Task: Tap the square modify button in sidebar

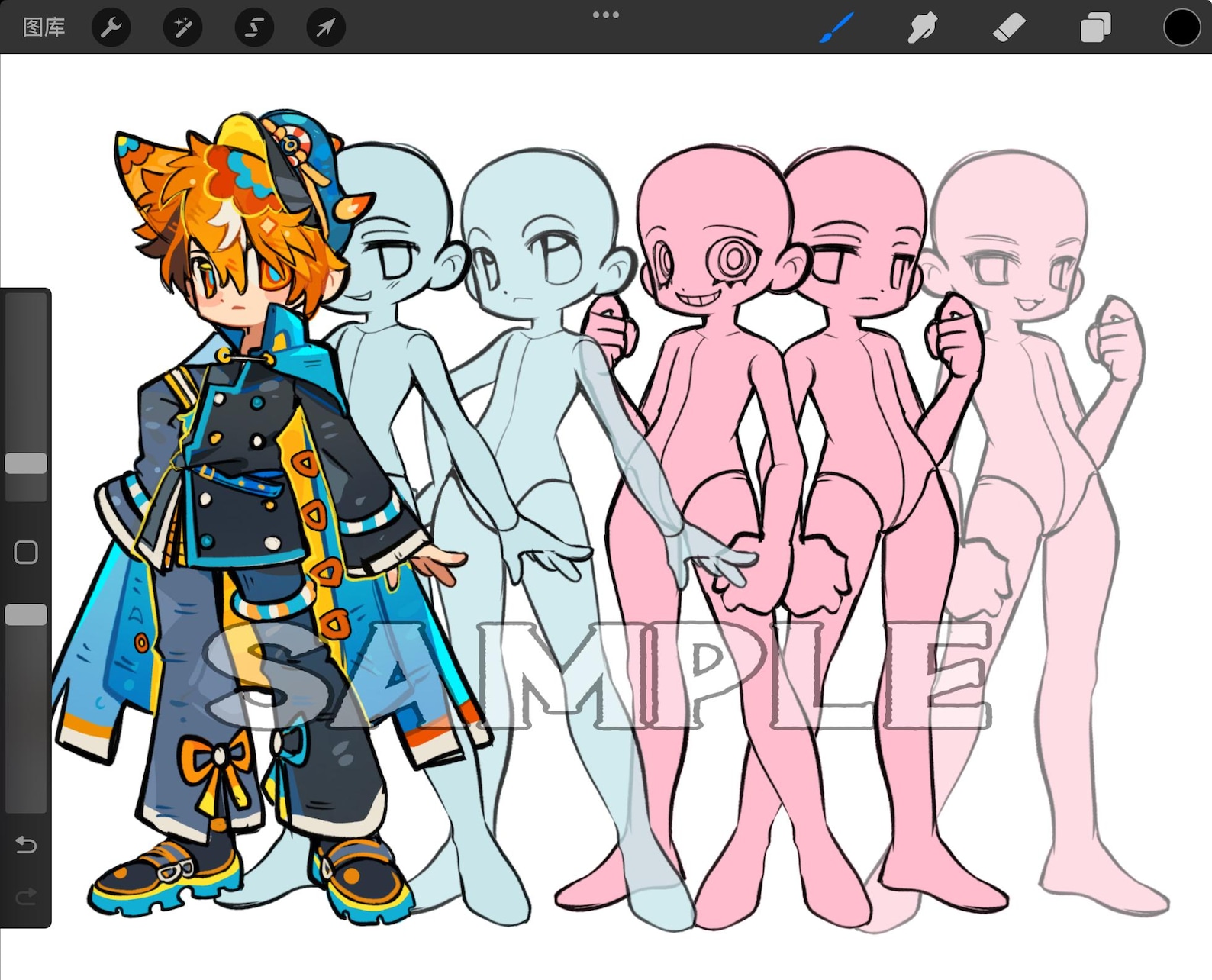Action: click(x=26, y=552)
